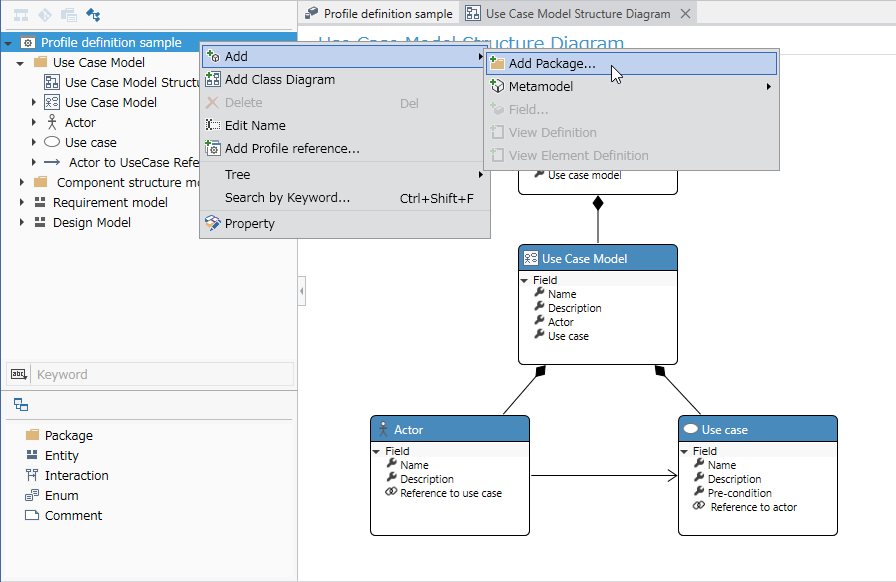This screenshot has width=896, height=582.
Task: Click the Enum icon in palette
Action: [x=32, y=495]
